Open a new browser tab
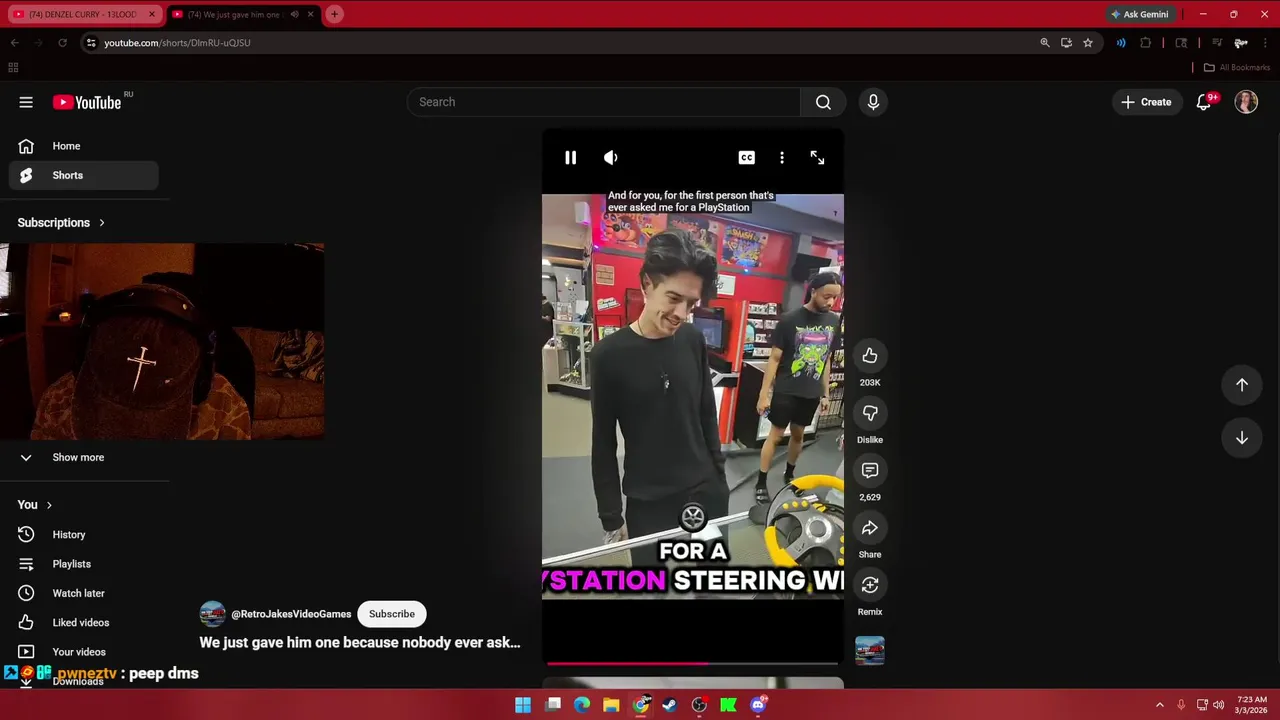This screenshot has width=1280, height=720. click(334, 14)
